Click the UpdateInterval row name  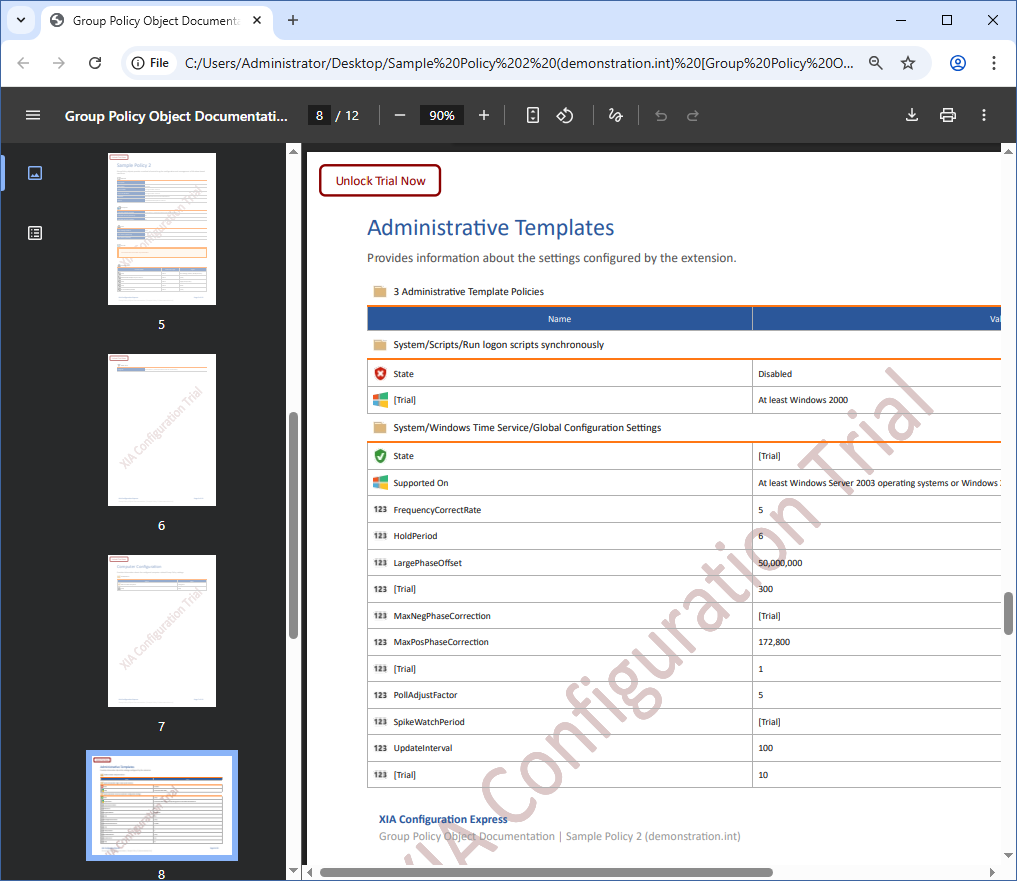coord(423,748)
